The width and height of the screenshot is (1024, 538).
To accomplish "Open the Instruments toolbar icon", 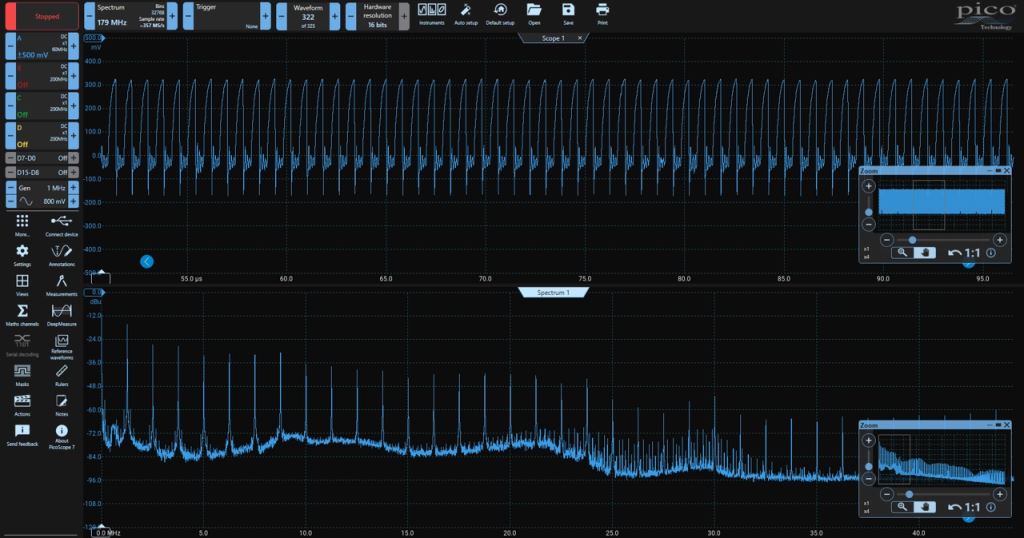I will click(x=432, y=14).
